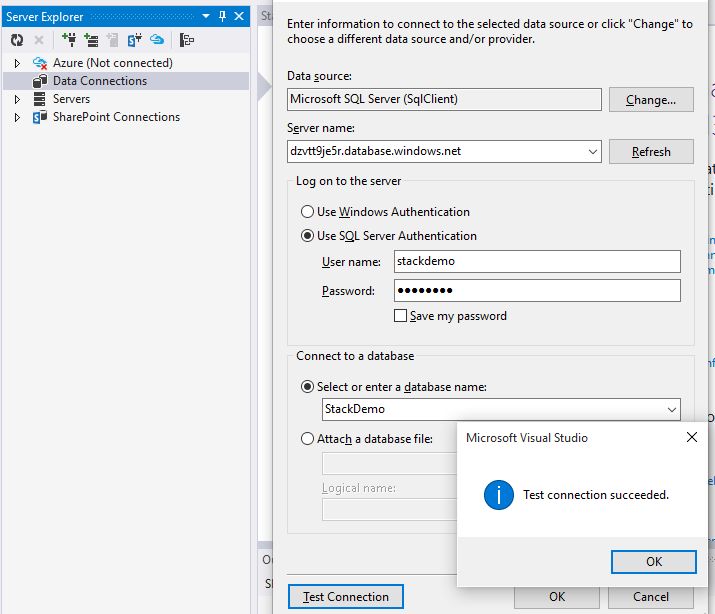Click the Refresh server list button
715x614 pixels.
pyautogui.click(x=651, y=151)
